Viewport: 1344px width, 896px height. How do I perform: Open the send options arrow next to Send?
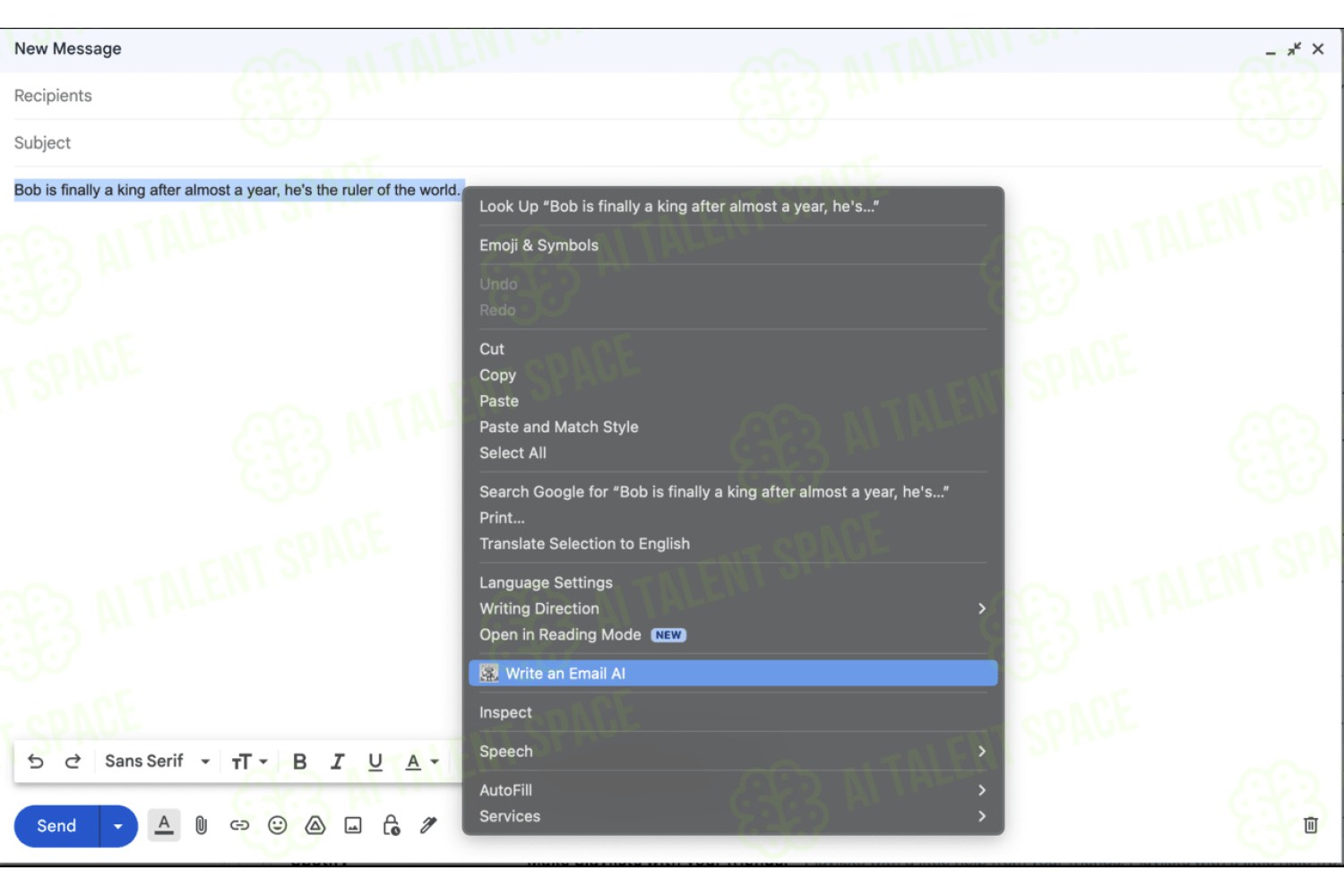click(118, 826)
